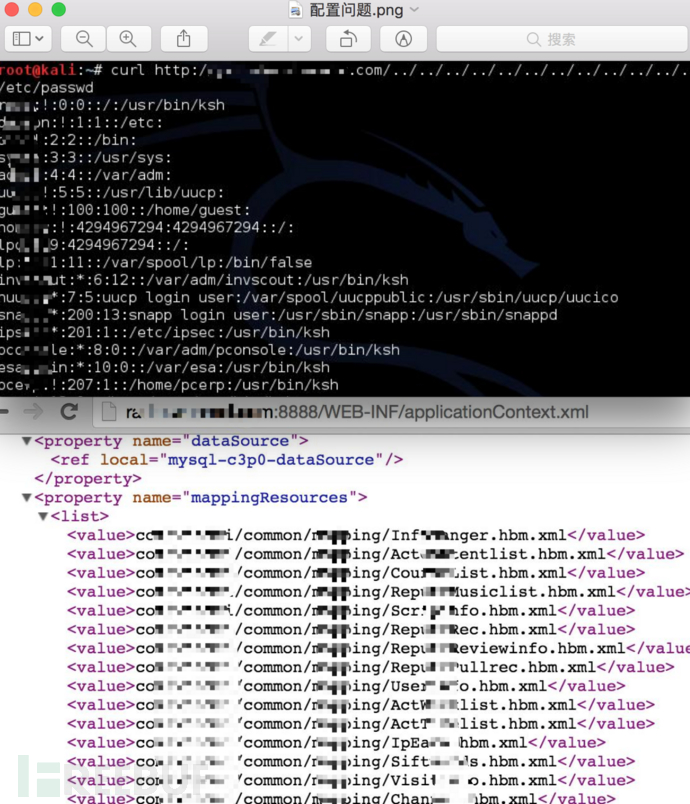This screenshot has height=804, width=690.
Task: Collapse the list node triangle
Action: point(43,516)
